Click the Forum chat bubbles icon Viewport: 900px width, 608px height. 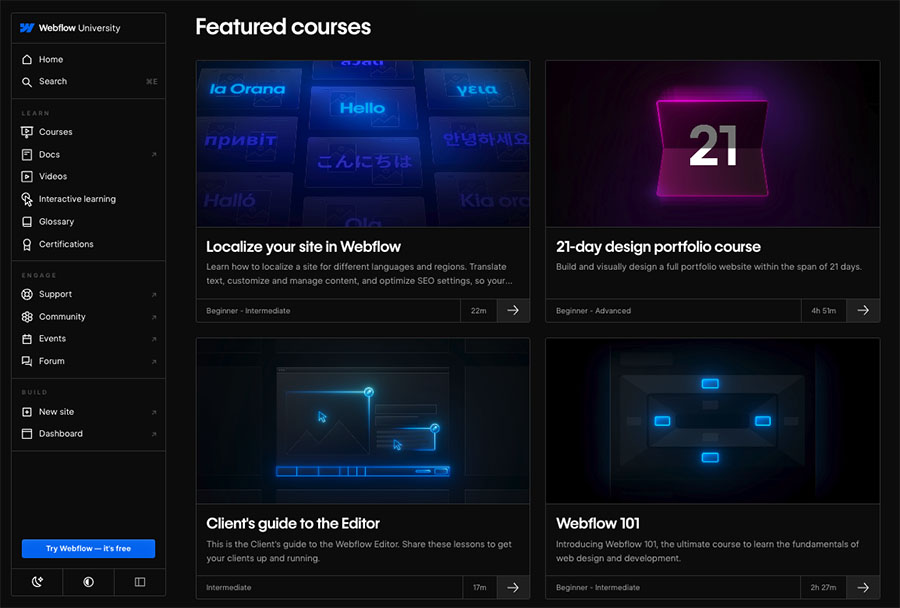coord(27,361)
